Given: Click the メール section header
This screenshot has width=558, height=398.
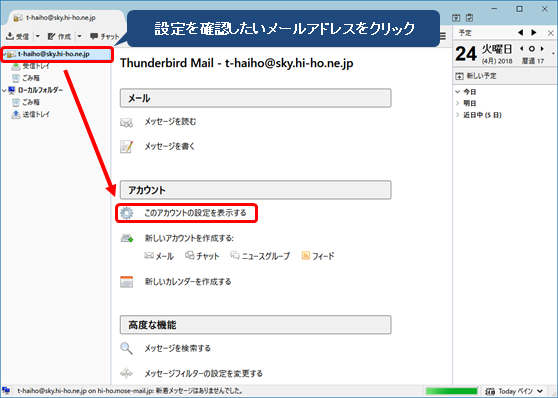Looking at the screenshot, I should tap(256, 98).
